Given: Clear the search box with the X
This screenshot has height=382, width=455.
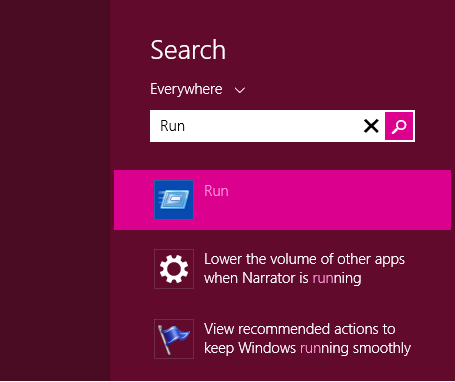Looking at the screenshot, I should 371,126.
